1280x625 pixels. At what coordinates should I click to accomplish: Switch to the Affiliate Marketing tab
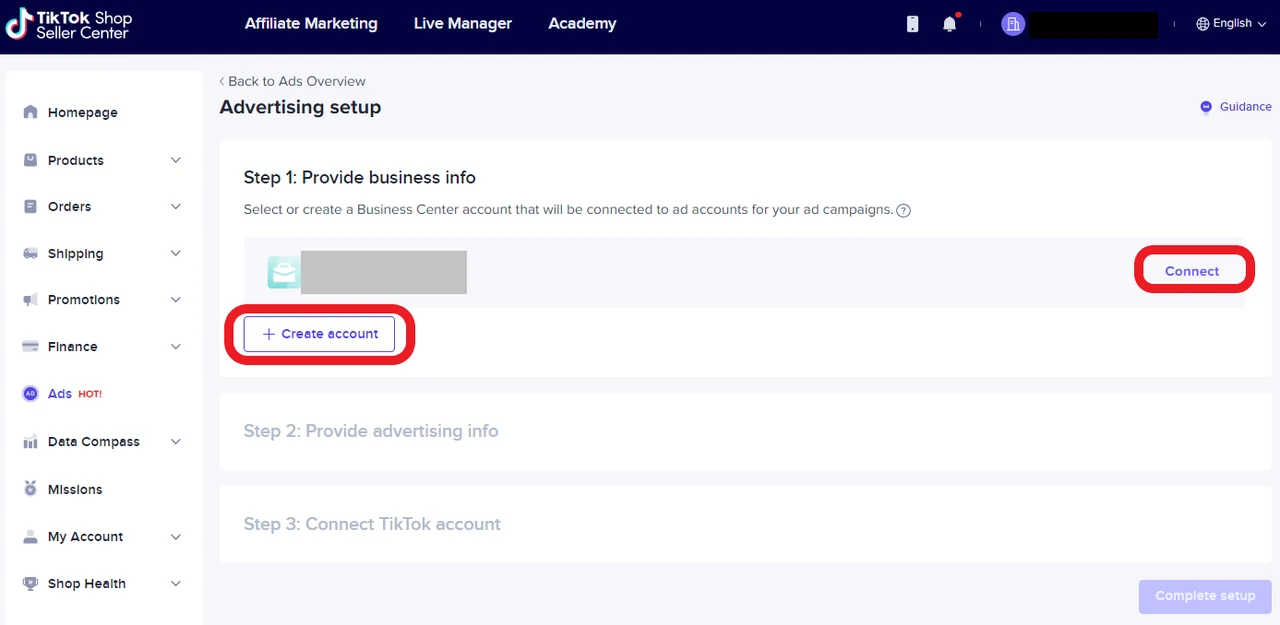click(311, 24)
